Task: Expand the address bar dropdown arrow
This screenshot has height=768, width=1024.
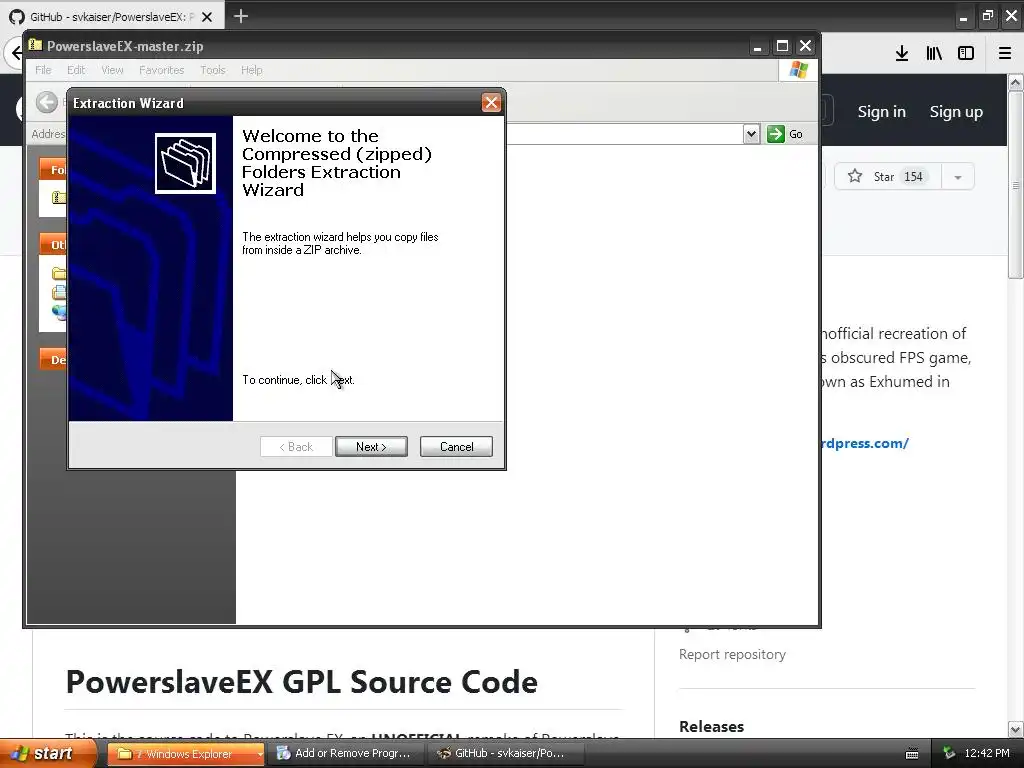Action: pyautogui.click(x=751, y=134)
